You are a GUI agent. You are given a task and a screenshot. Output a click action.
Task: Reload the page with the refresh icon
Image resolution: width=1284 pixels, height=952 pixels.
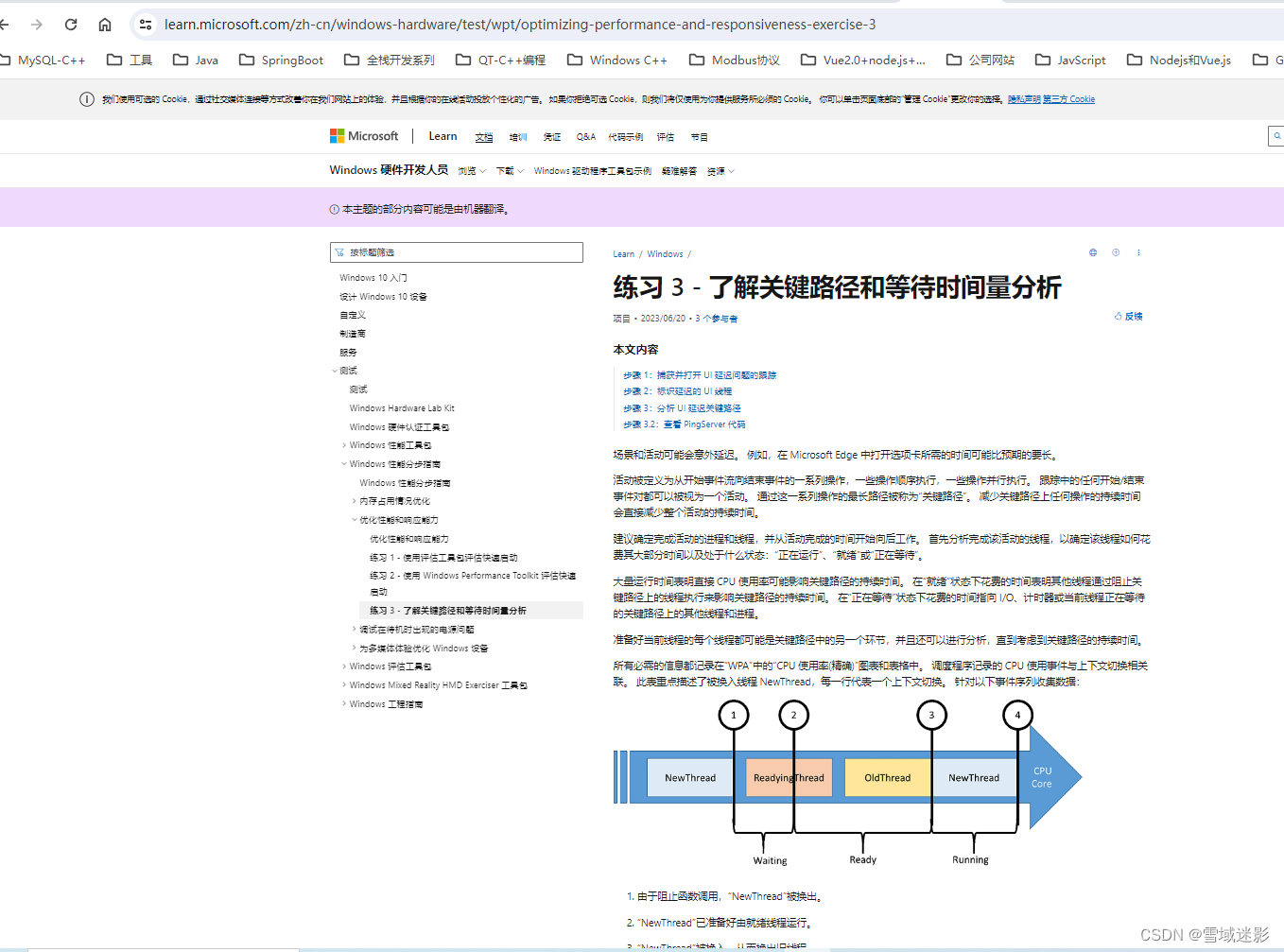70,25
